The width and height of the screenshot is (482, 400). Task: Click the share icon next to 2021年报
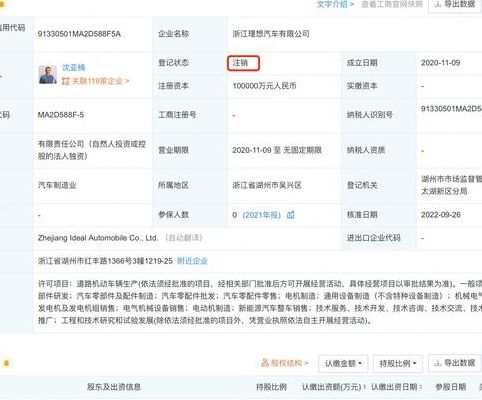point(291,215)
